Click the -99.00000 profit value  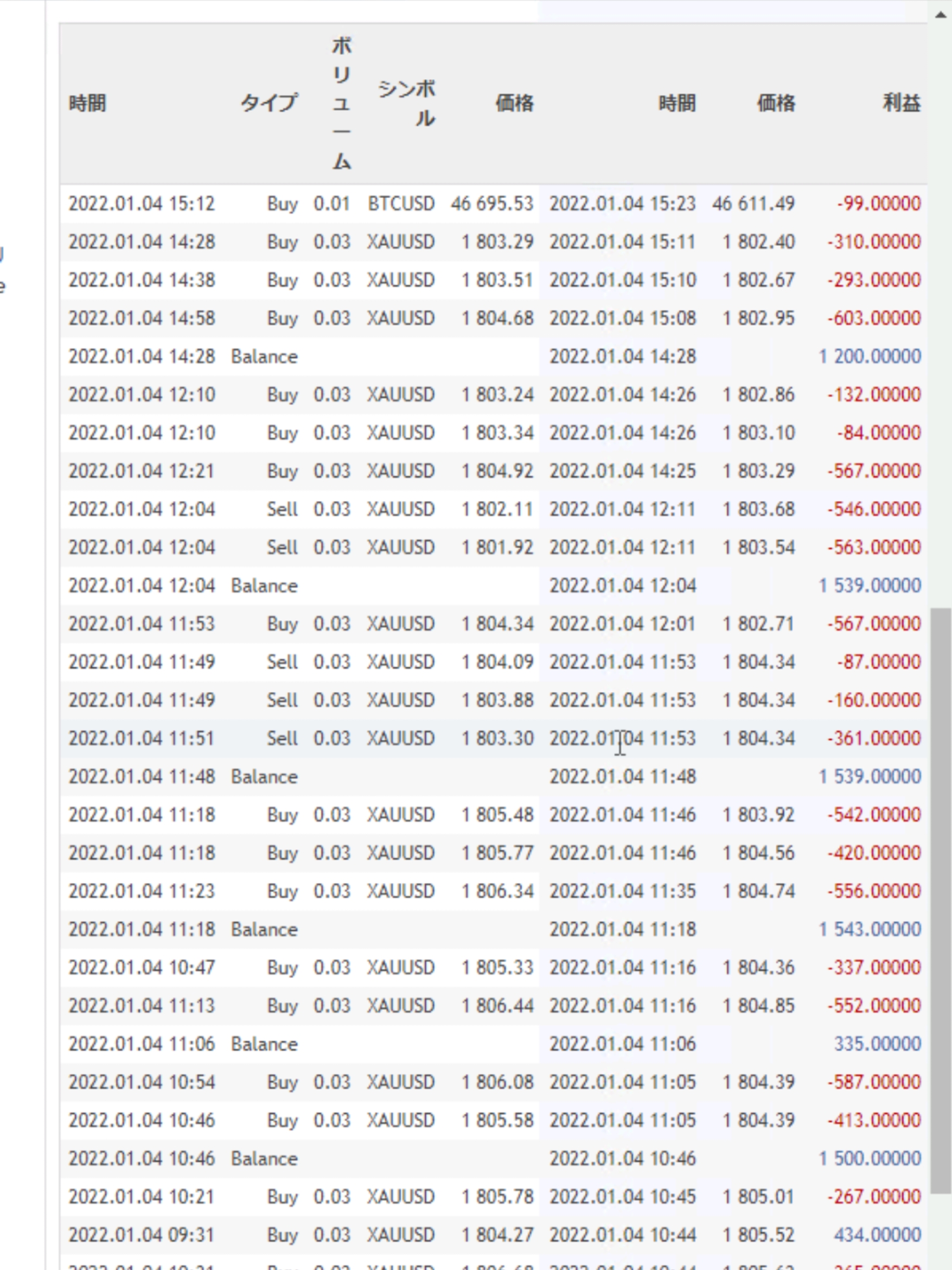click(x=878, y=204)
